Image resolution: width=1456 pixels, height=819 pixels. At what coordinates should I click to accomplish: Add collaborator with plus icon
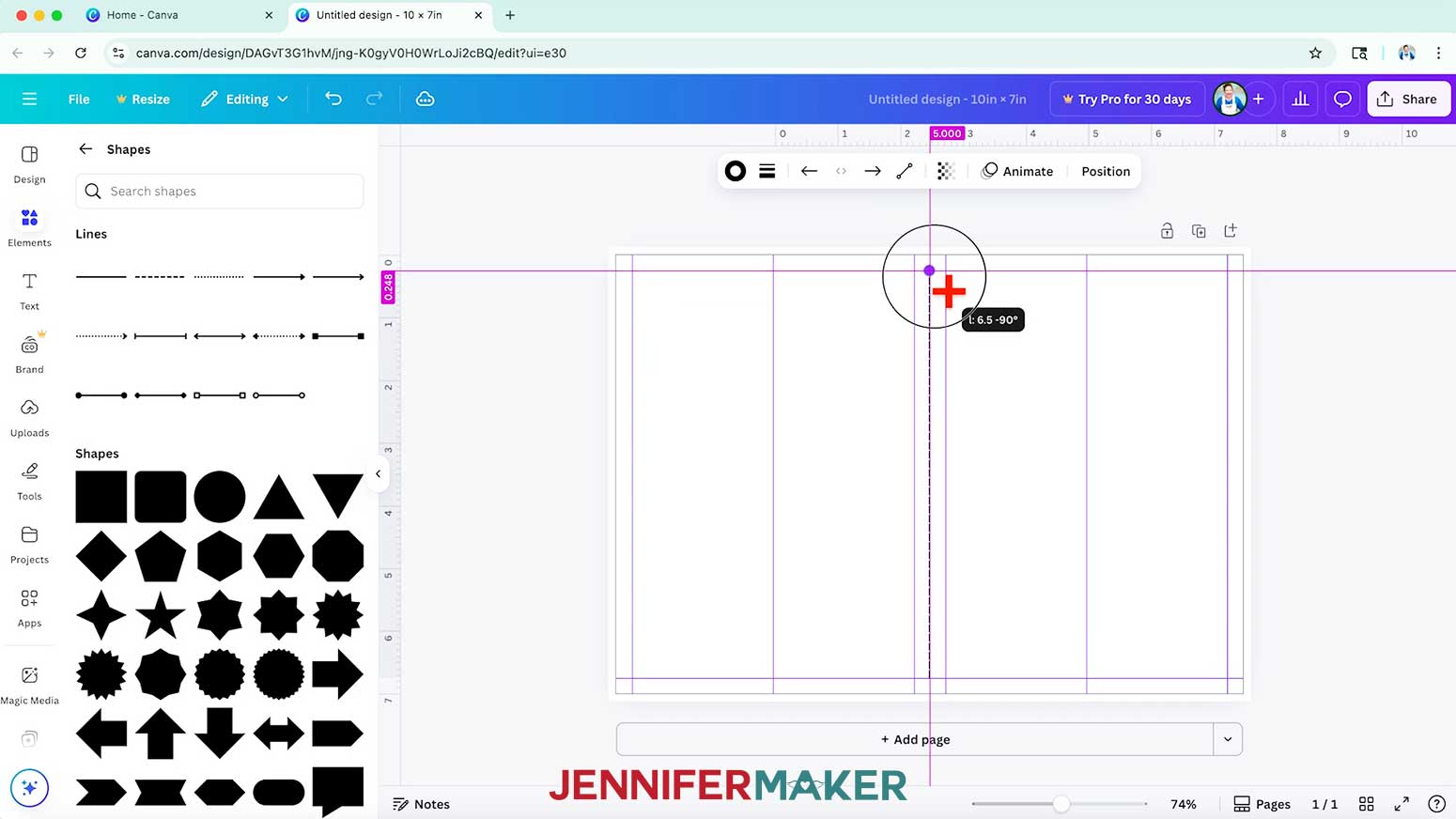(x=1259, y=99)
